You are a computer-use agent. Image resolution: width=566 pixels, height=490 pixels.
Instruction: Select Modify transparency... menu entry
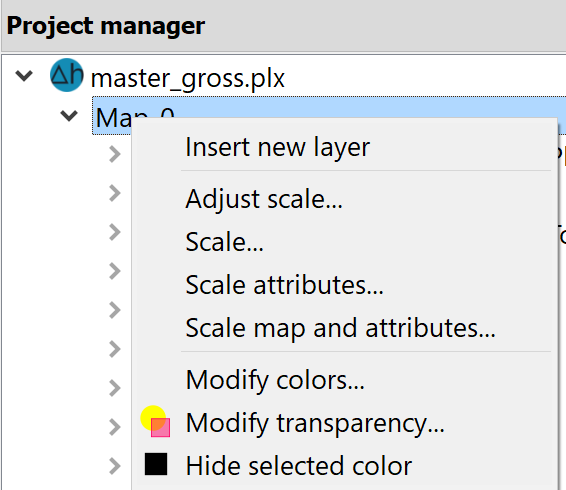point(315,423)
